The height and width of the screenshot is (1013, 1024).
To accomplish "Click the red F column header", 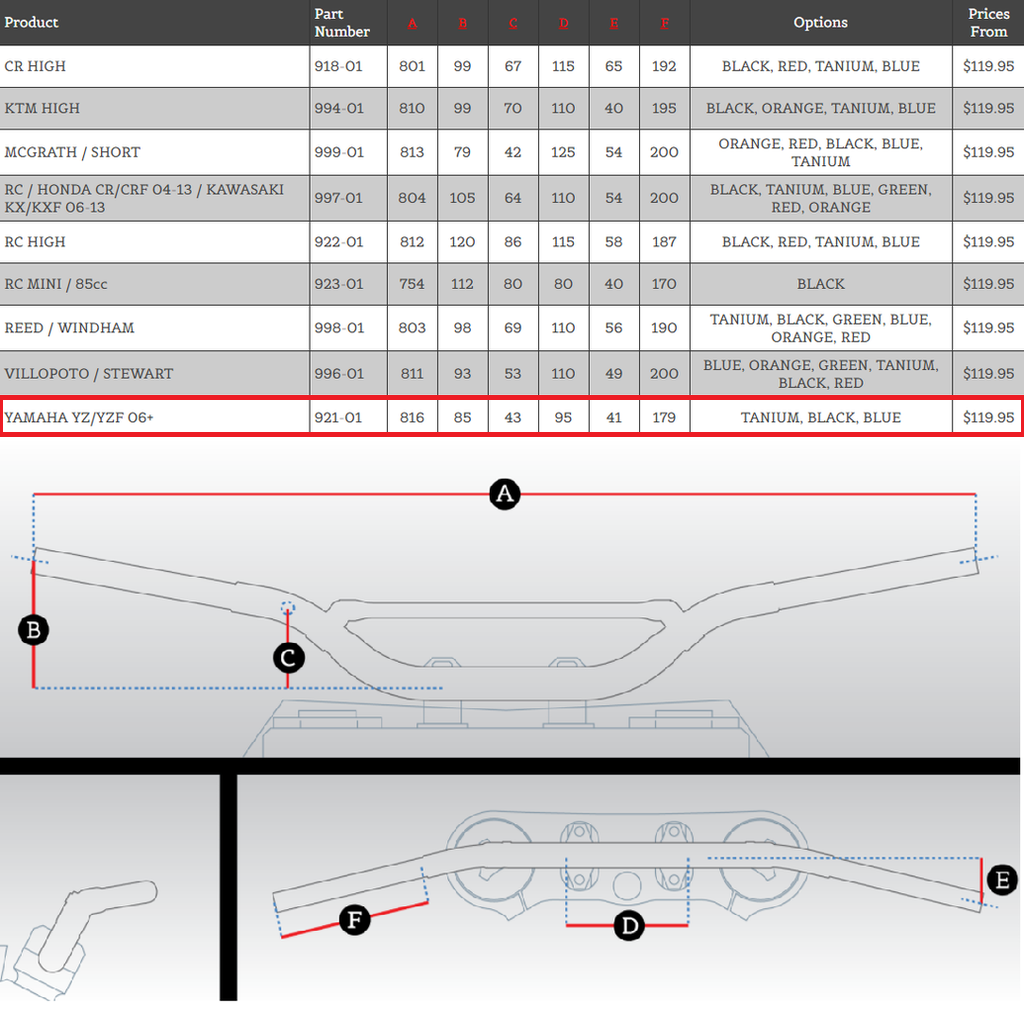I will (664, 23).
